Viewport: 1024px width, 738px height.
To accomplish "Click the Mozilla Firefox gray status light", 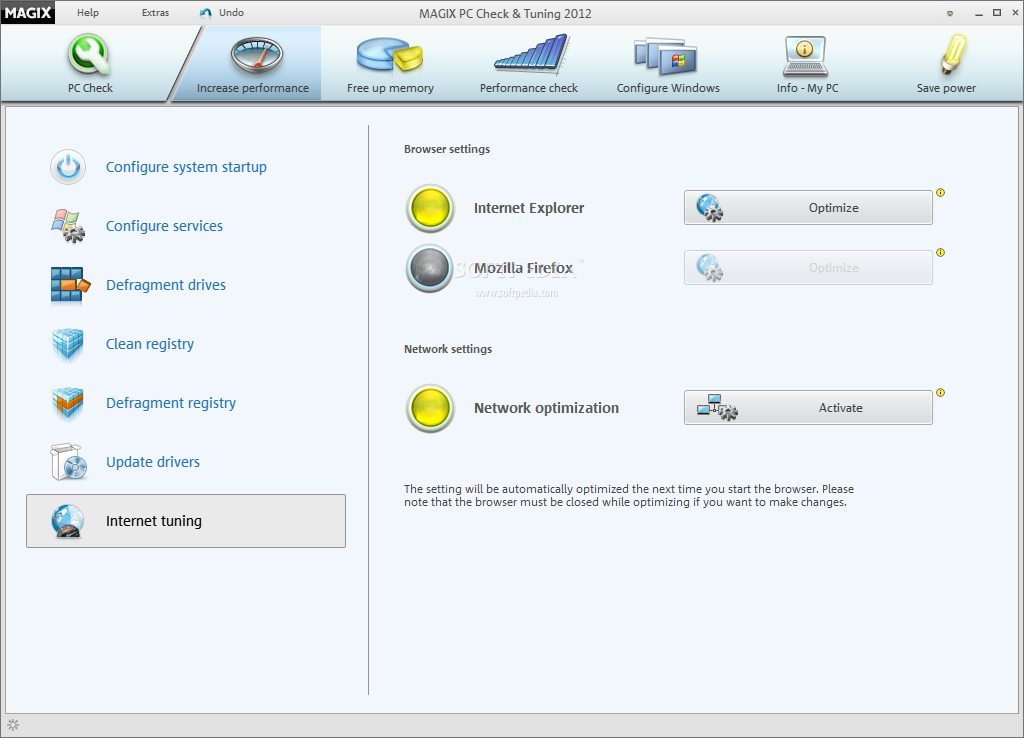I will click(430, 268).
